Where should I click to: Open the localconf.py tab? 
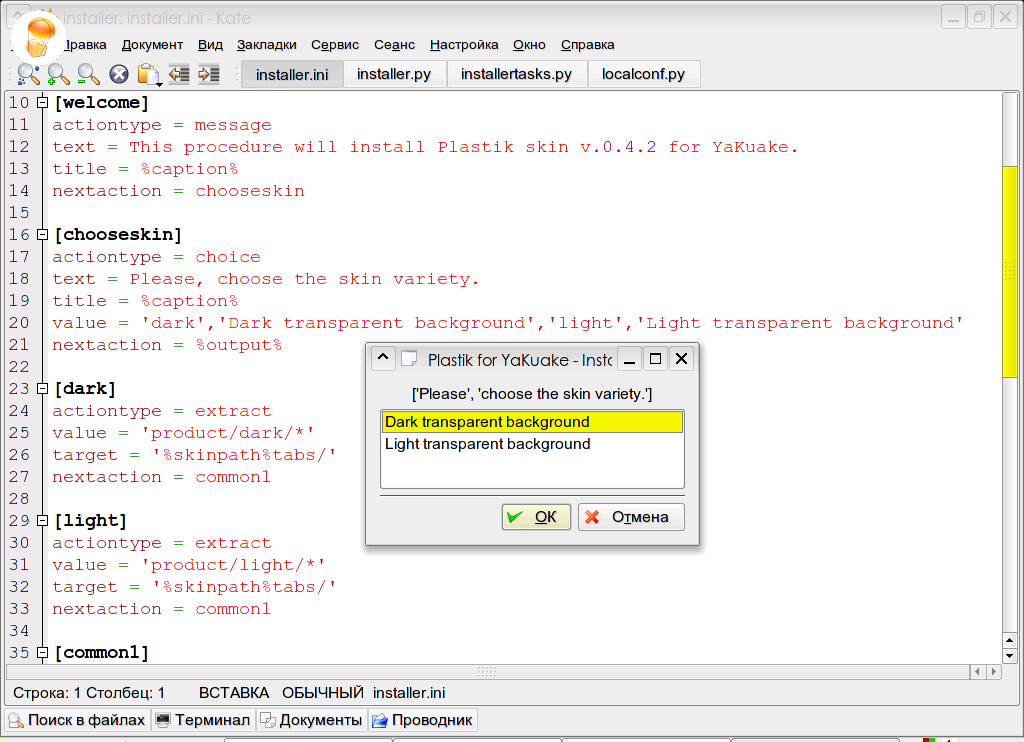click(x=643, y=74)
